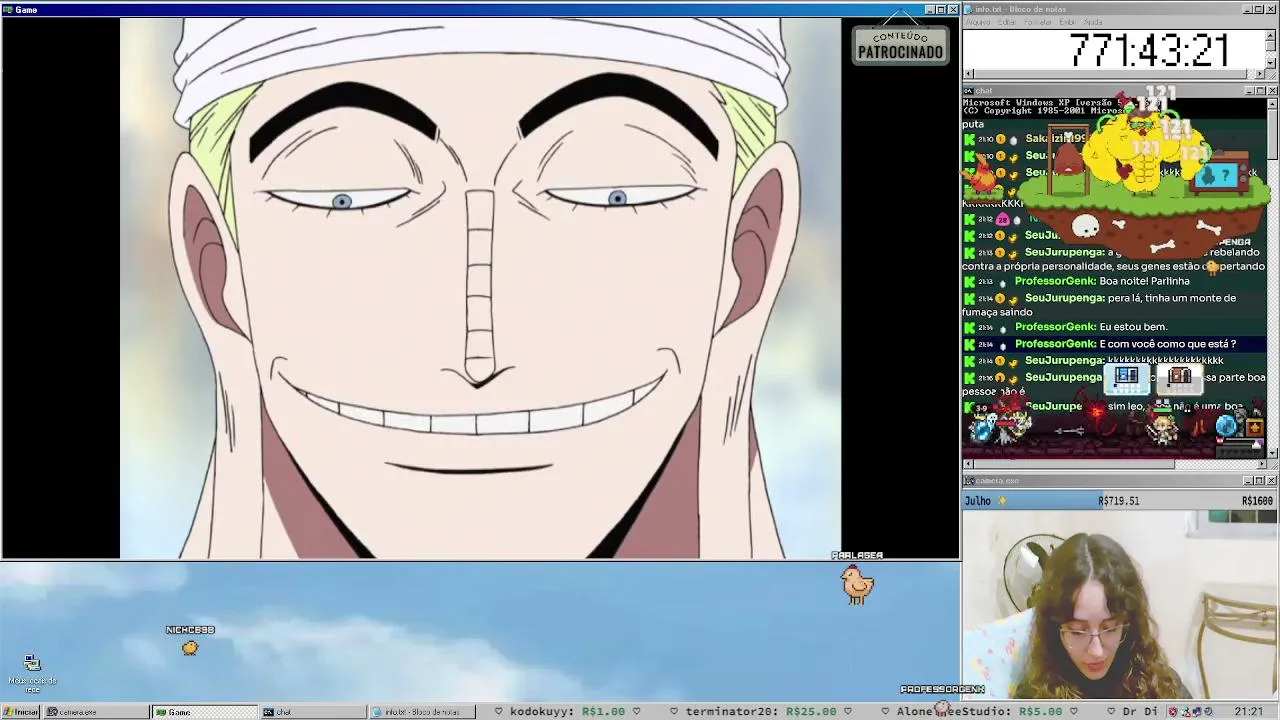The image size is (1280, 720).
Task: Click the notepad horizontal scroll left arrow
Action: pos(968,74)
